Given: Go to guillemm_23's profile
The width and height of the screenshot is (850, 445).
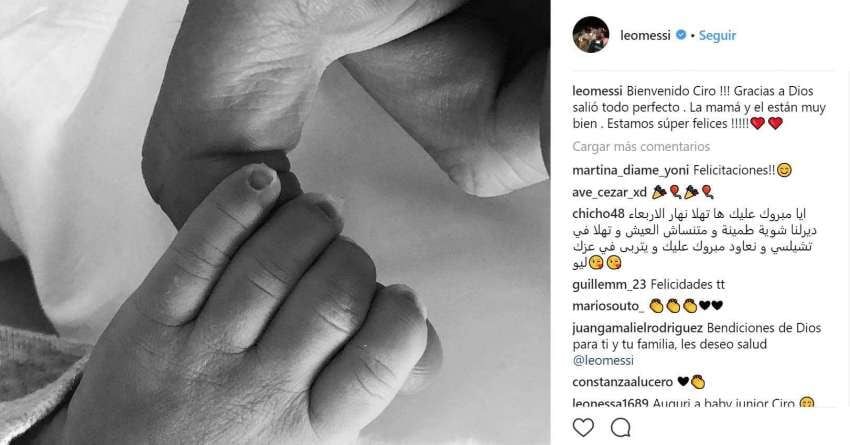Looking at the screenshot, I should tap(609, 285).
